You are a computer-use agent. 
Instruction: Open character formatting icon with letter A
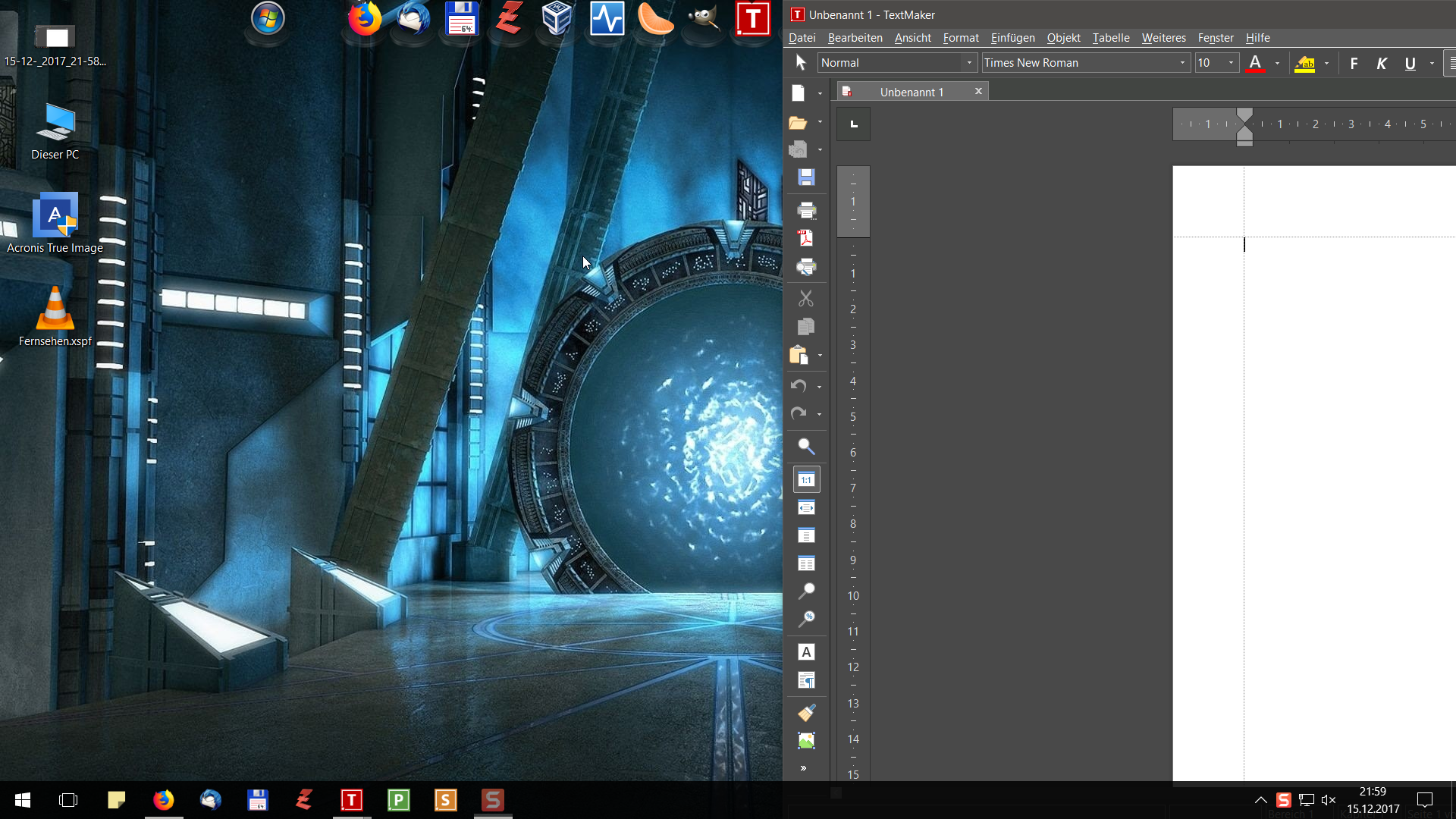[806, 652]
